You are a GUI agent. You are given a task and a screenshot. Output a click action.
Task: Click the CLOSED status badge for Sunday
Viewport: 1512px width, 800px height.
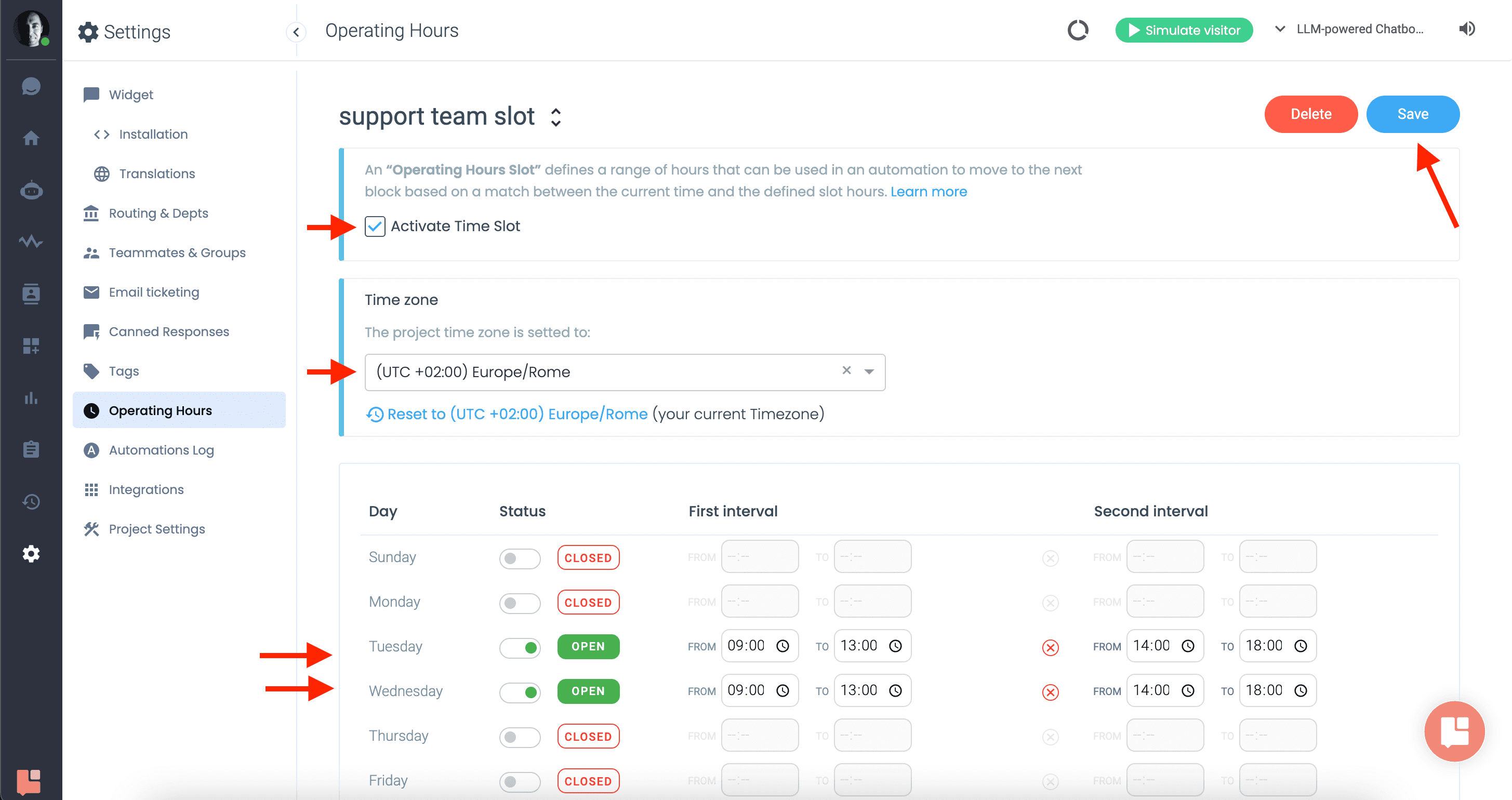(x=588, y=557)
